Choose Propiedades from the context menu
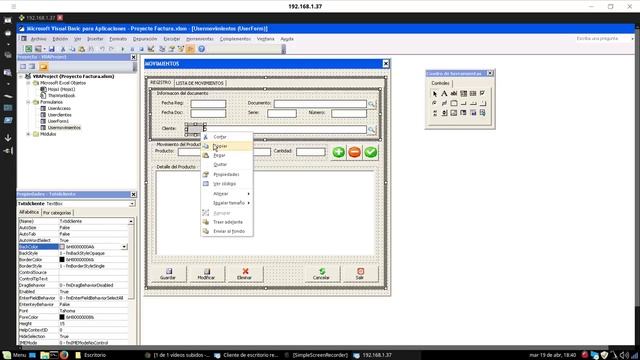The width and height of the screenshot is (640, 360). pos(227,174)
